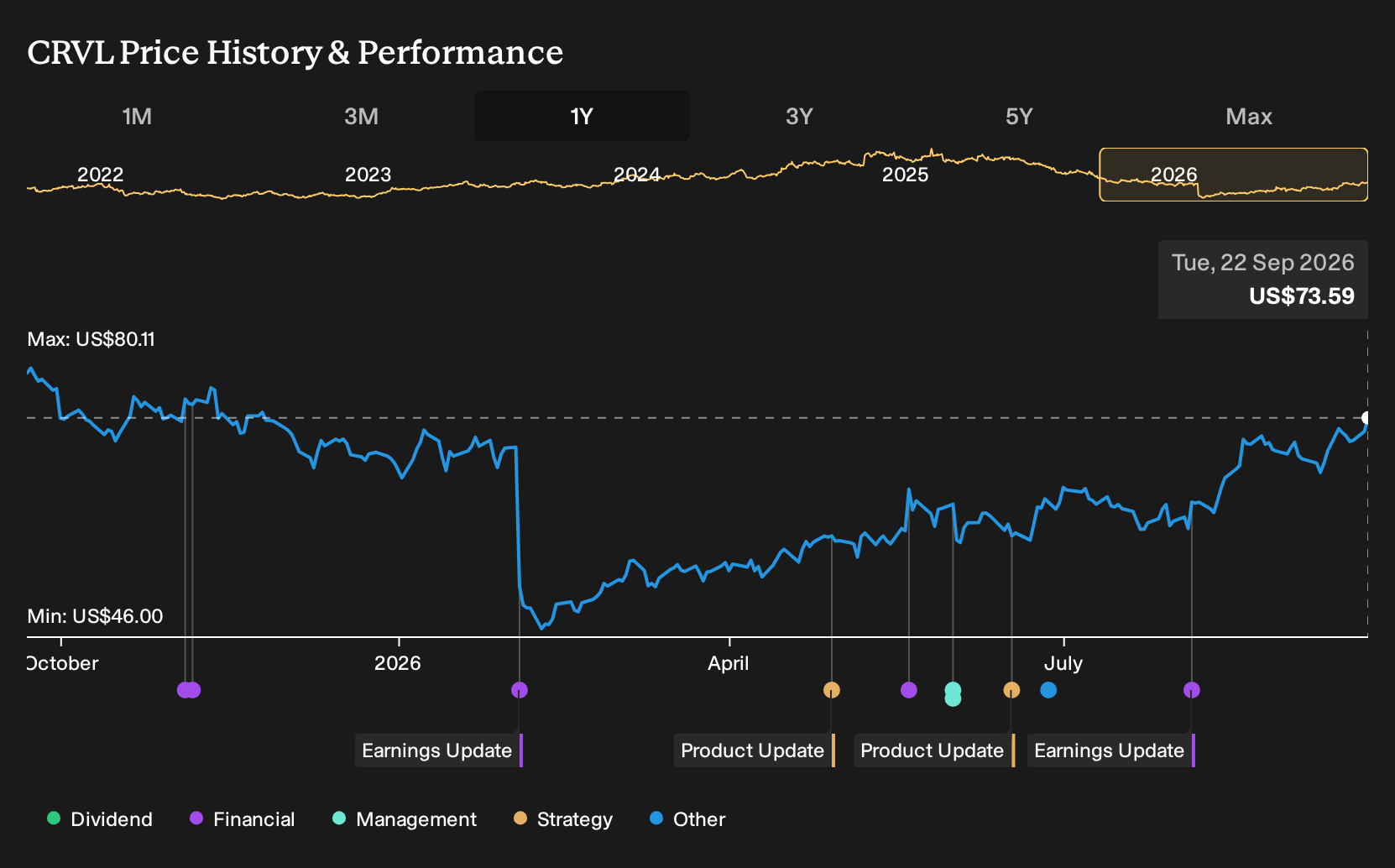Click the US$73.59 price tooltip
Image resolution: width=1395 pixels, height=868 pixels.
coord(1263,280)
